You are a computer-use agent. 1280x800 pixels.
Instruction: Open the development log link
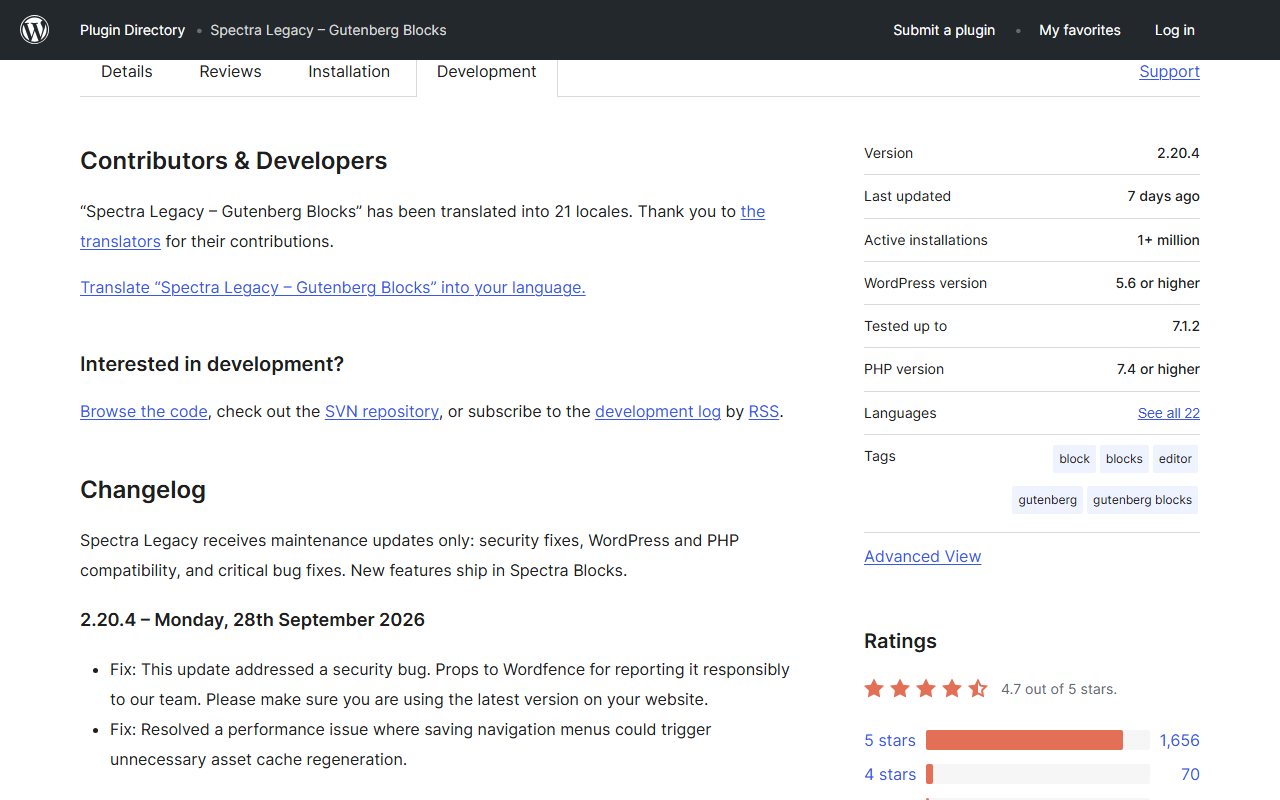click(658, 411)
